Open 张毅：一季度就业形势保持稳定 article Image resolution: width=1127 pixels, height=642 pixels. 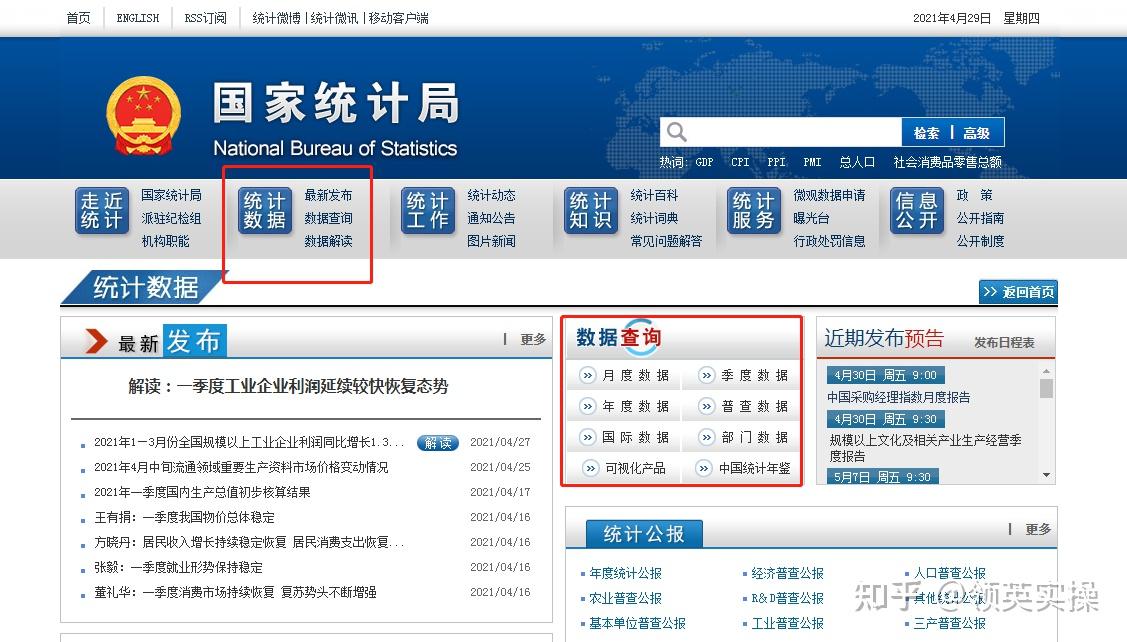[x=178, y=568]
